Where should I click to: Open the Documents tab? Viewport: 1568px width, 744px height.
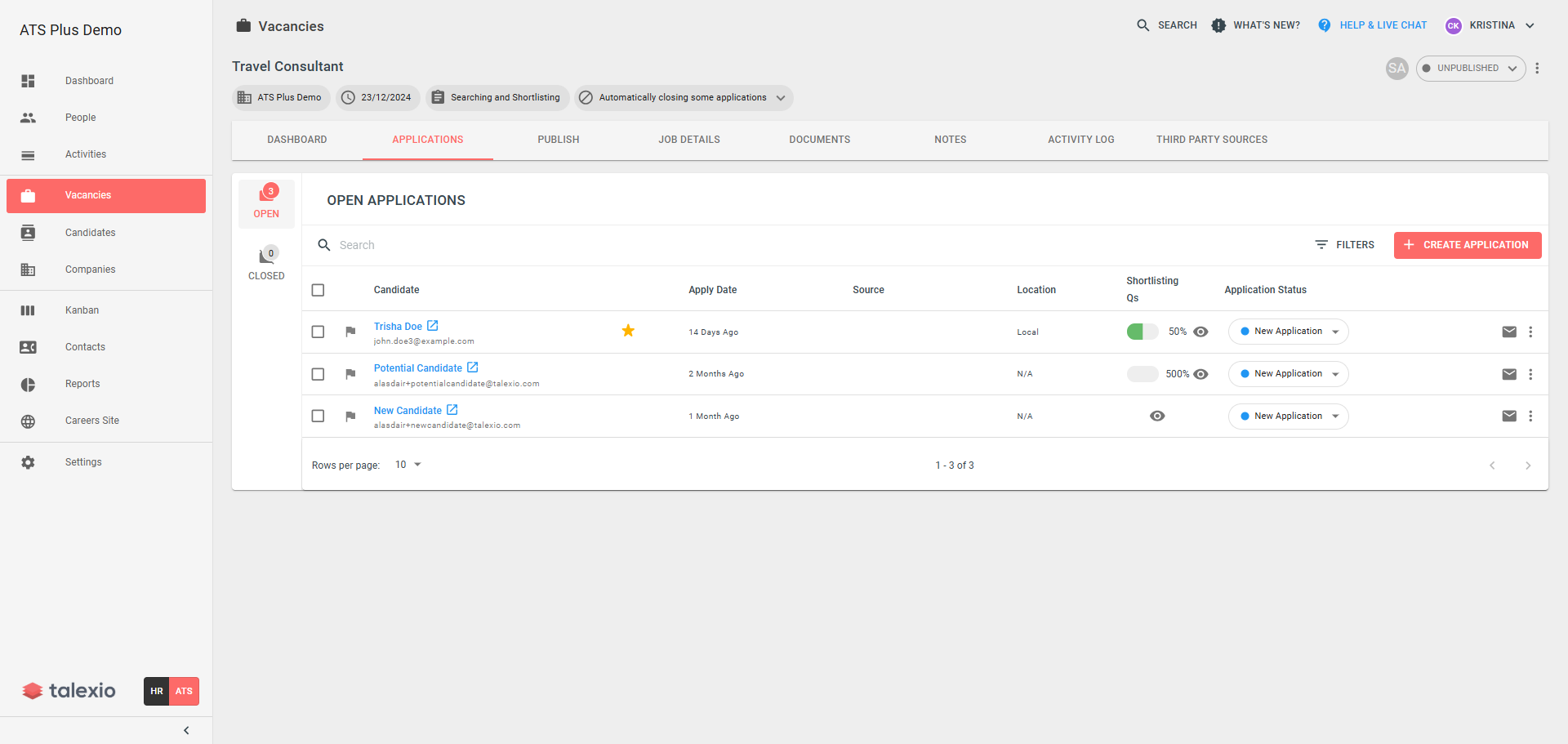[820, 140]
